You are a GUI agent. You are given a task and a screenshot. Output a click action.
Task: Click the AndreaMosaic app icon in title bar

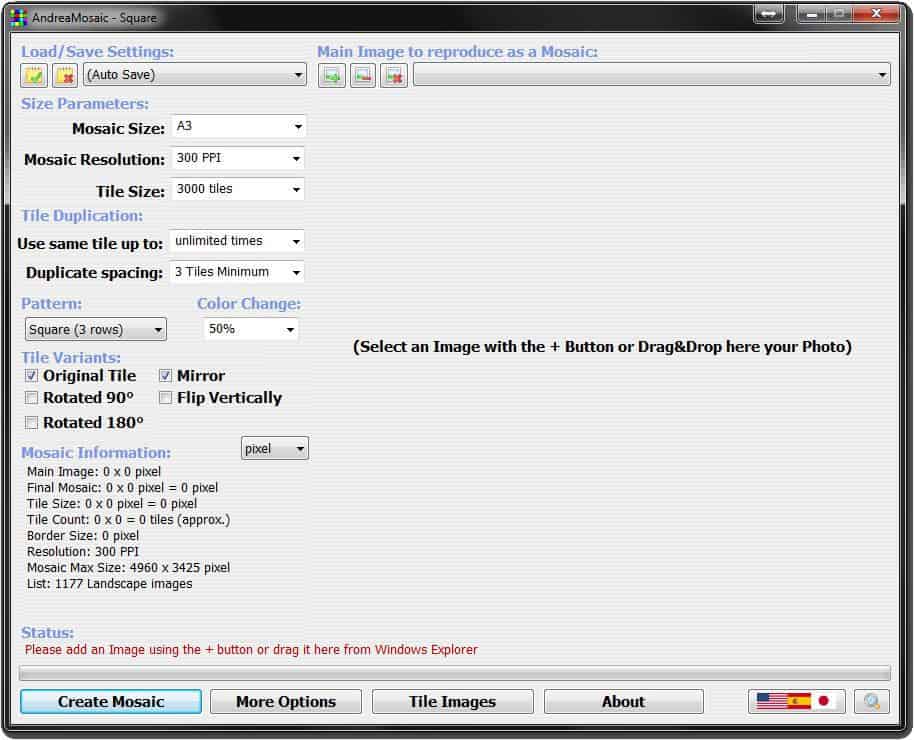(18, 17)
